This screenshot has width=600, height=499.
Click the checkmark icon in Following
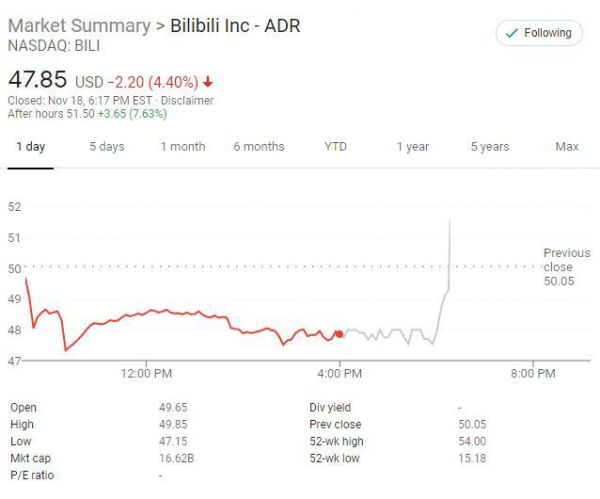pyautogui.click(x=514, y=33)
